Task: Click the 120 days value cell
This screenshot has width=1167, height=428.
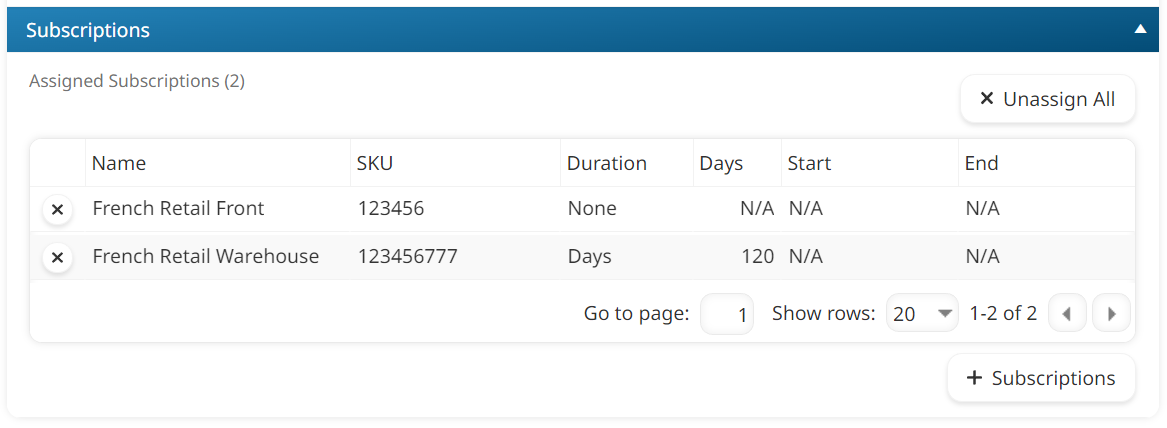Action: click(757, 257)
